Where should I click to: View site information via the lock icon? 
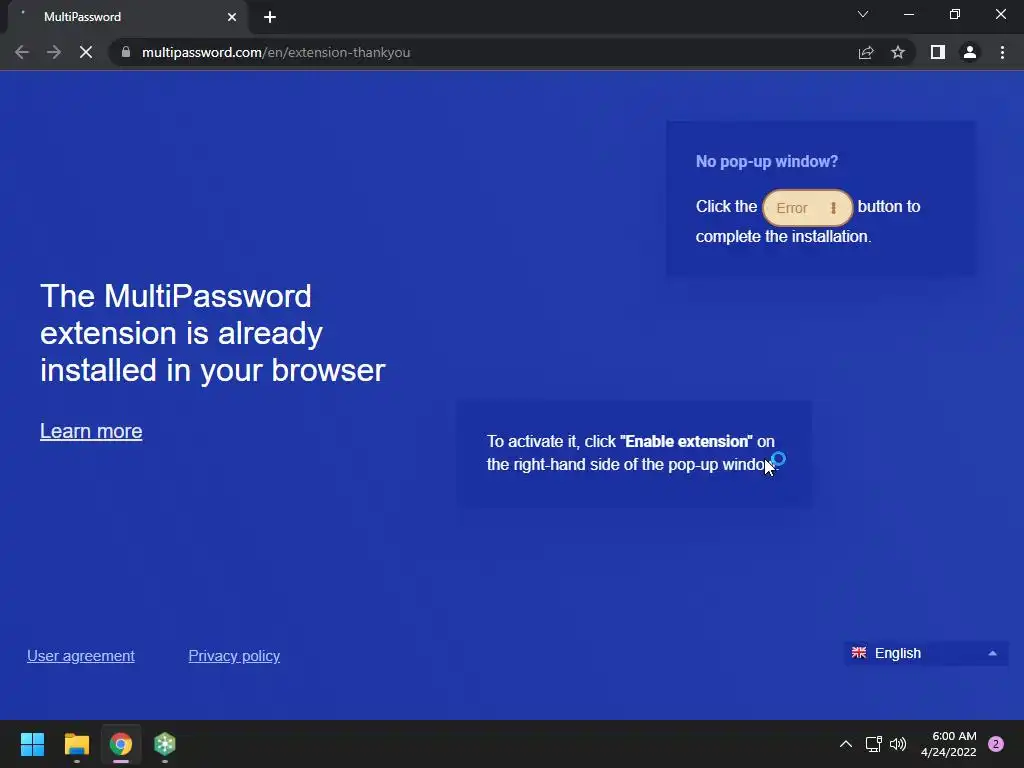pos(126,52)
